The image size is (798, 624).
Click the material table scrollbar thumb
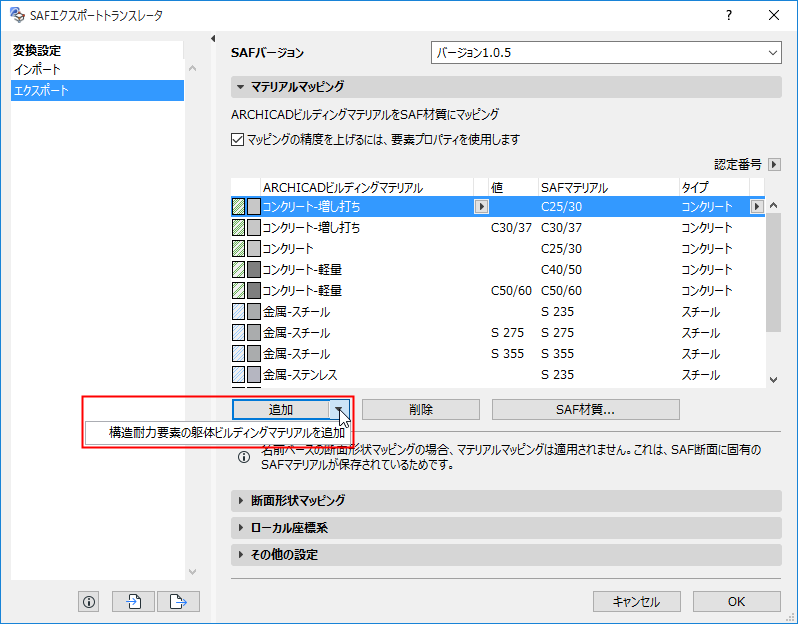pyautogui.click(x=774, y=272)
